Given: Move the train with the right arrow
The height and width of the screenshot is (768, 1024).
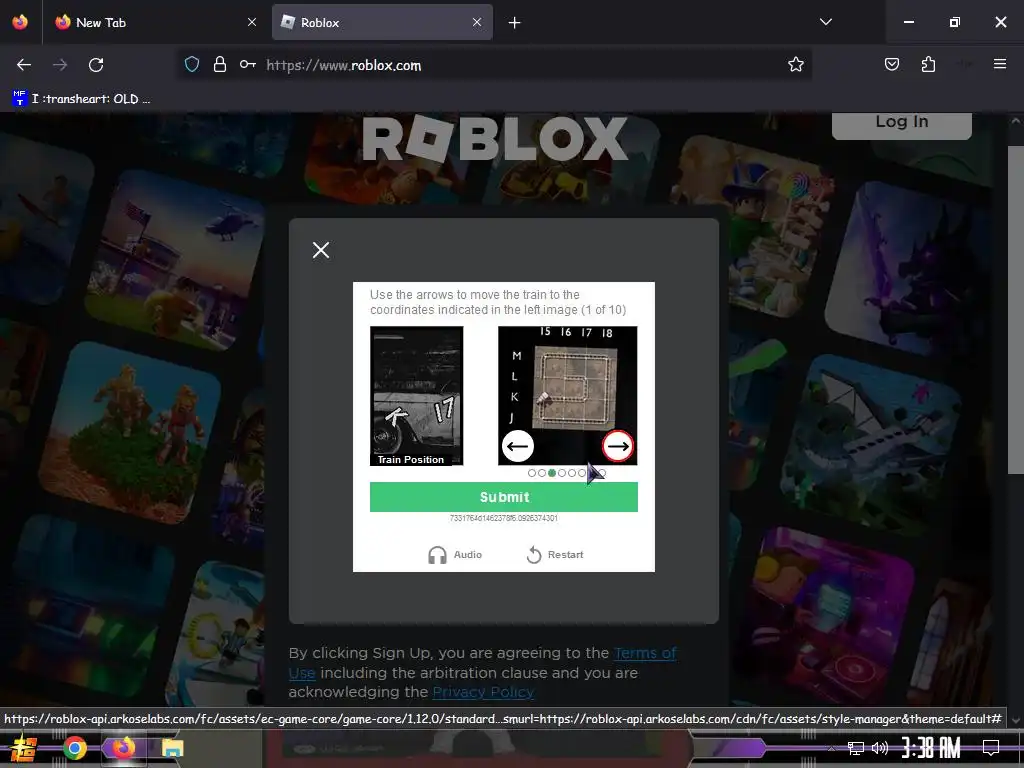Looking at the screenshot, I should pyautogui.click(x=618, y=447).
